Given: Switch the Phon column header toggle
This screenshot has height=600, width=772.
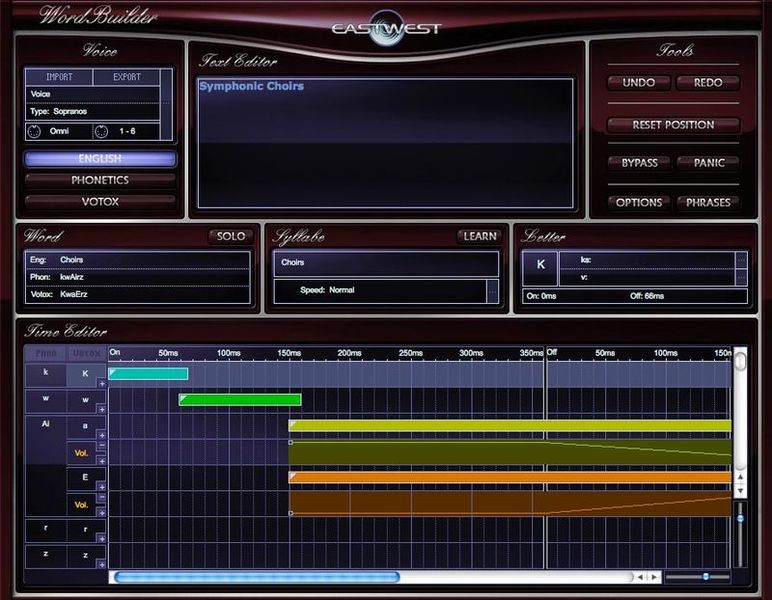Looking at the screenshot, I should point(45,353).
